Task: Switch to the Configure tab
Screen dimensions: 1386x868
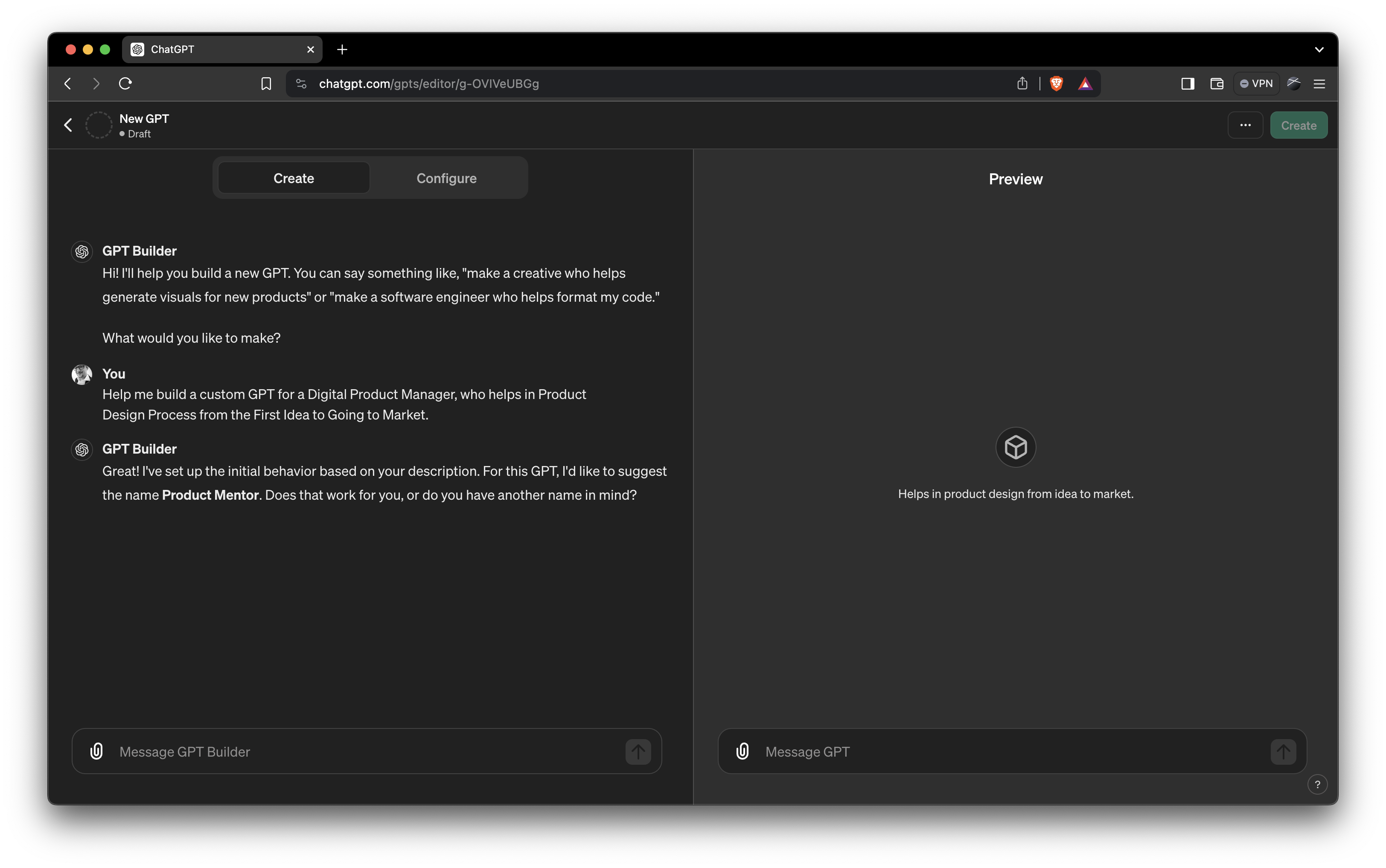Action: click(x=446, y=178)
